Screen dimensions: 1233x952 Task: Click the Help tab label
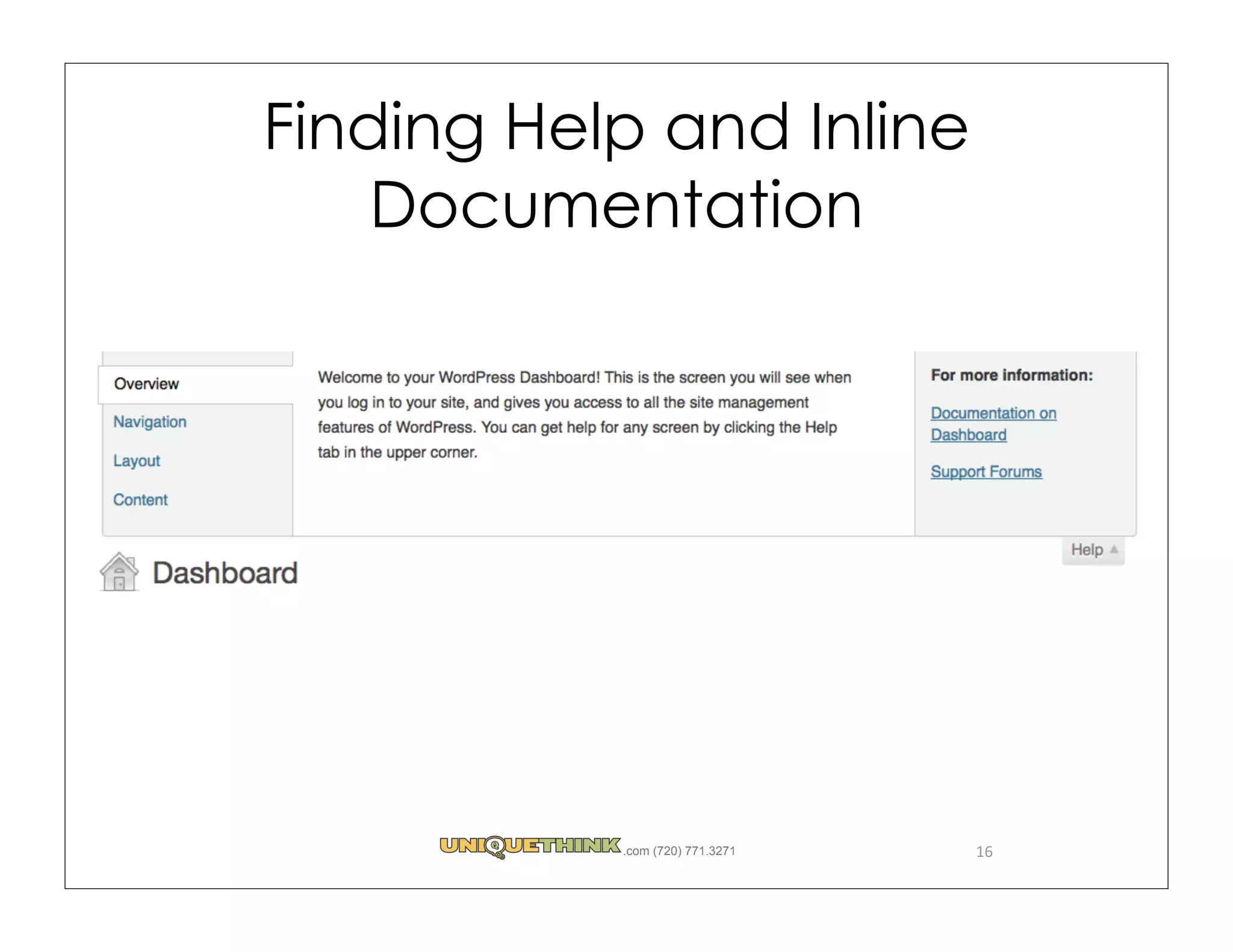pyautogui.click(x=1086, y=550)
